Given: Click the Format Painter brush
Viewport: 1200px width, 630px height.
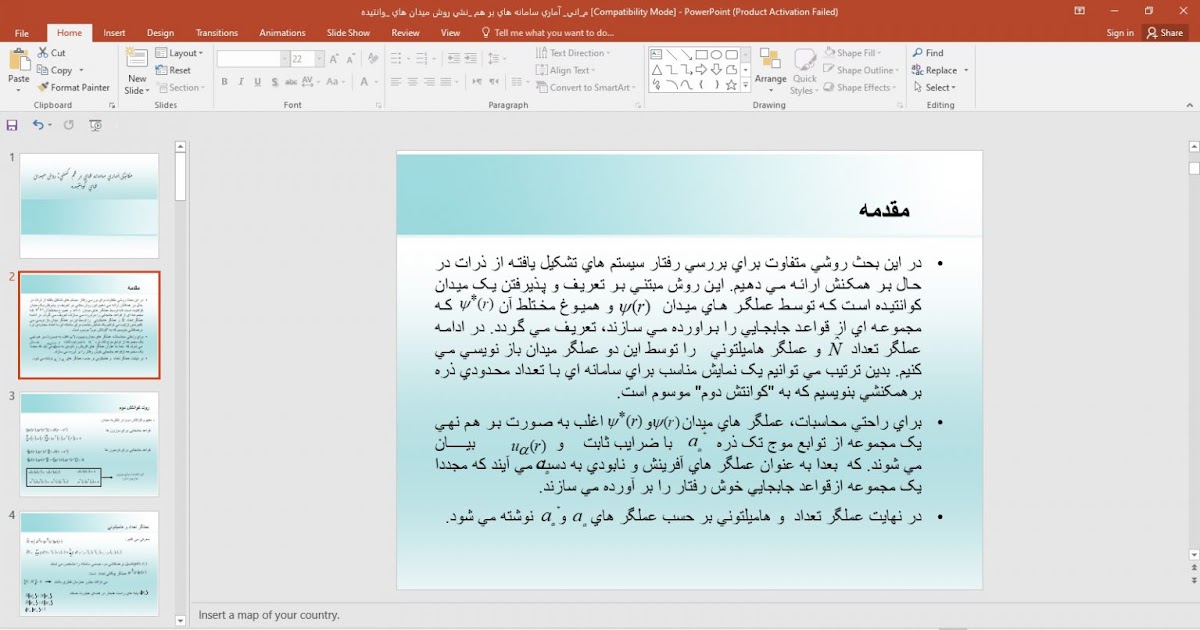Looking at the screenshot, I should tap(74, 87).
